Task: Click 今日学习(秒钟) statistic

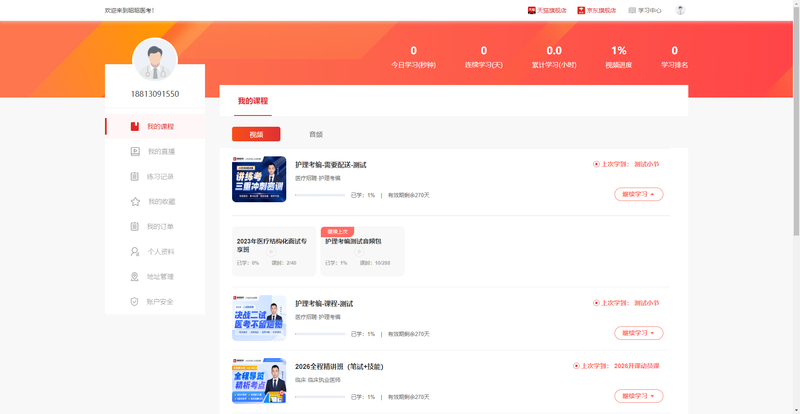Action: pos(413,57)
